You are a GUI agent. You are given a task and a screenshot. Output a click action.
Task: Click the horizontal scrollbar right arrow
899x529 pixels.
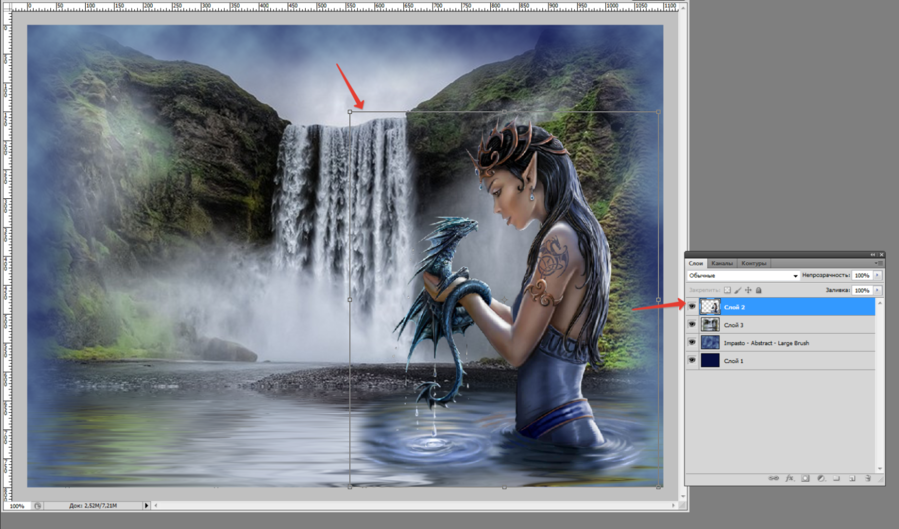click(673, 506)
